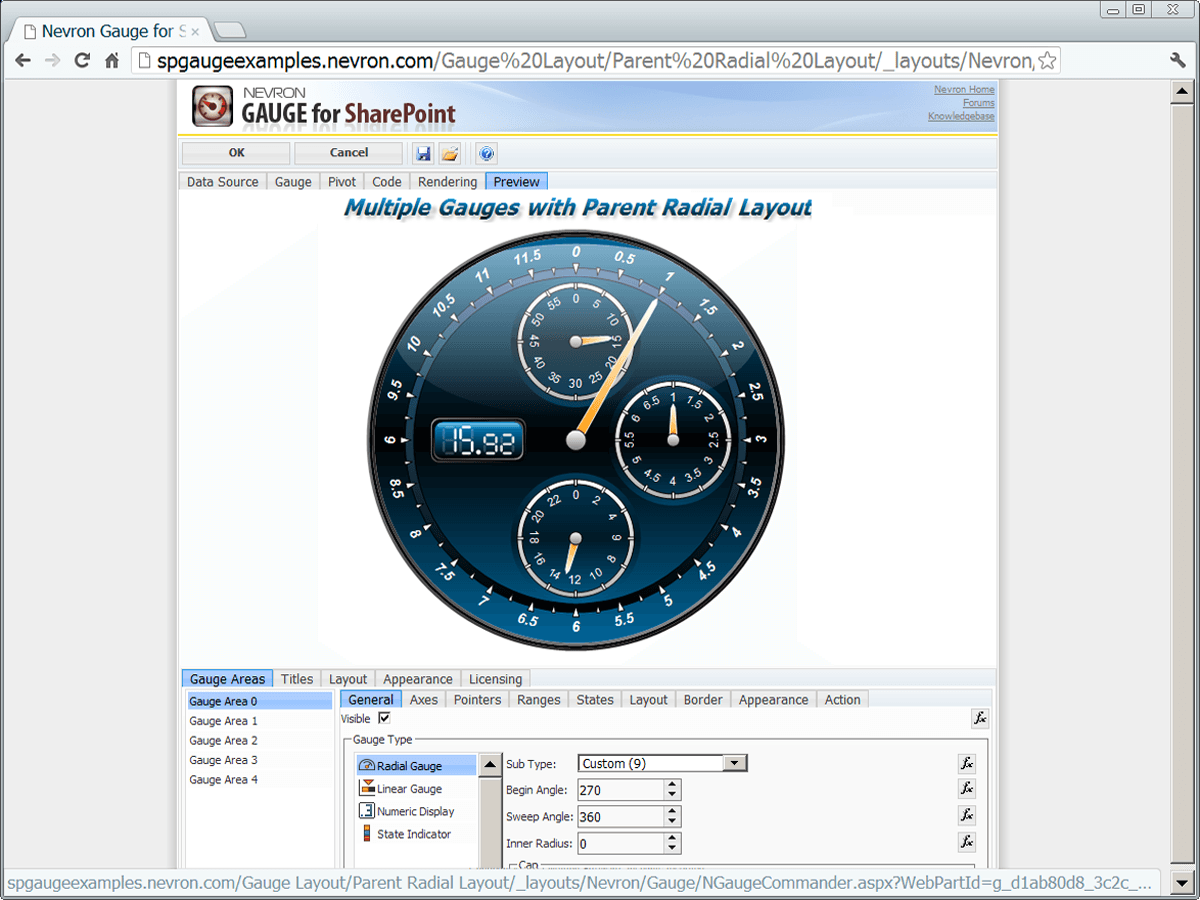Select Gauge Area 2 in the list

pyautogui.click(x=260, y=741)
